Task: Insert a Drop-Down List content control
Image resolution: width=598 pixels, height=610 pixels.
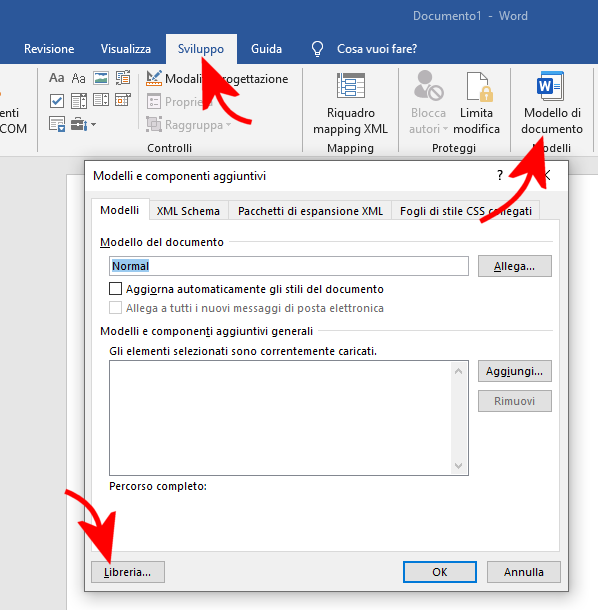Action: pyautogui.click(x=101, y=100)
